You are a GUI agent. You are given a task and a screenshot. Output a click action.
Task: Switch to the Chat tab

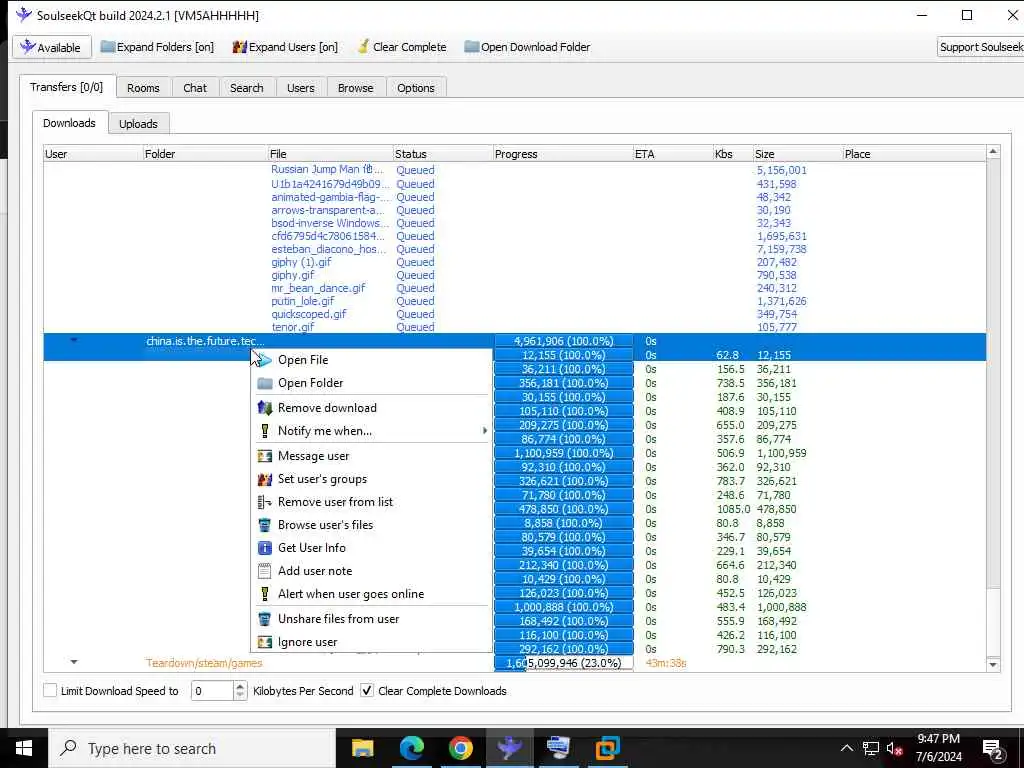coord(195,88)
